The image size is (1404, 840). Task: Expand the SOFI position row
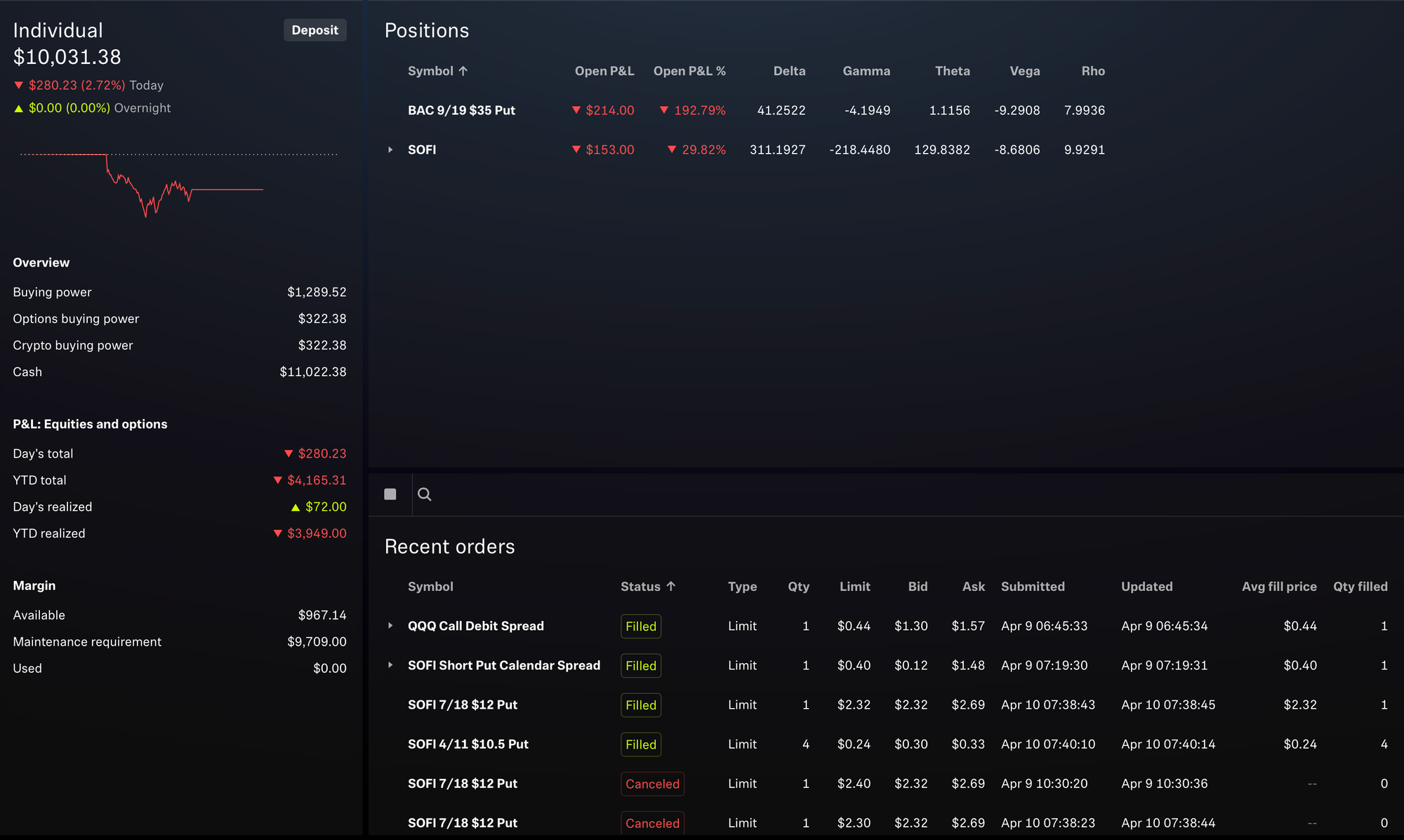[390, 149]
